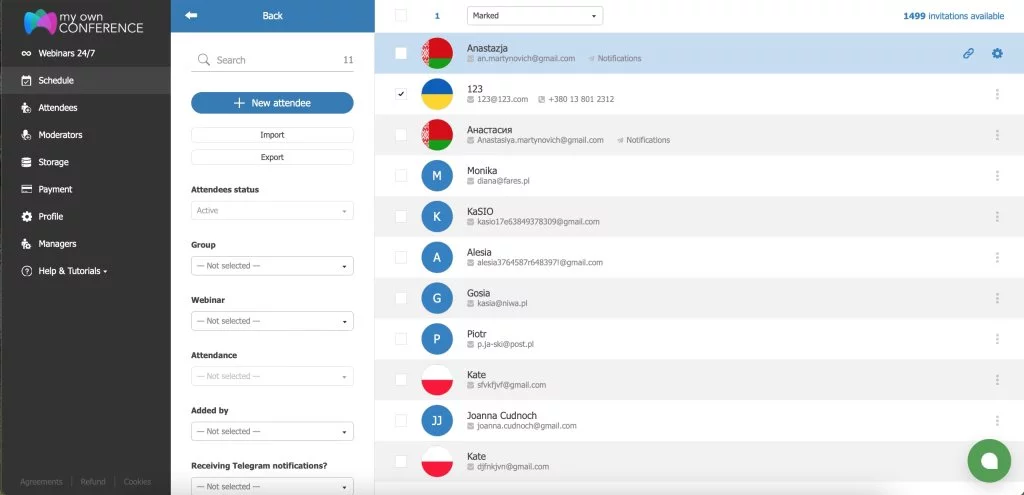Click the Ukraine flag avatar for 123
This screenshot has height=495, width=1024.
[437, 94]
